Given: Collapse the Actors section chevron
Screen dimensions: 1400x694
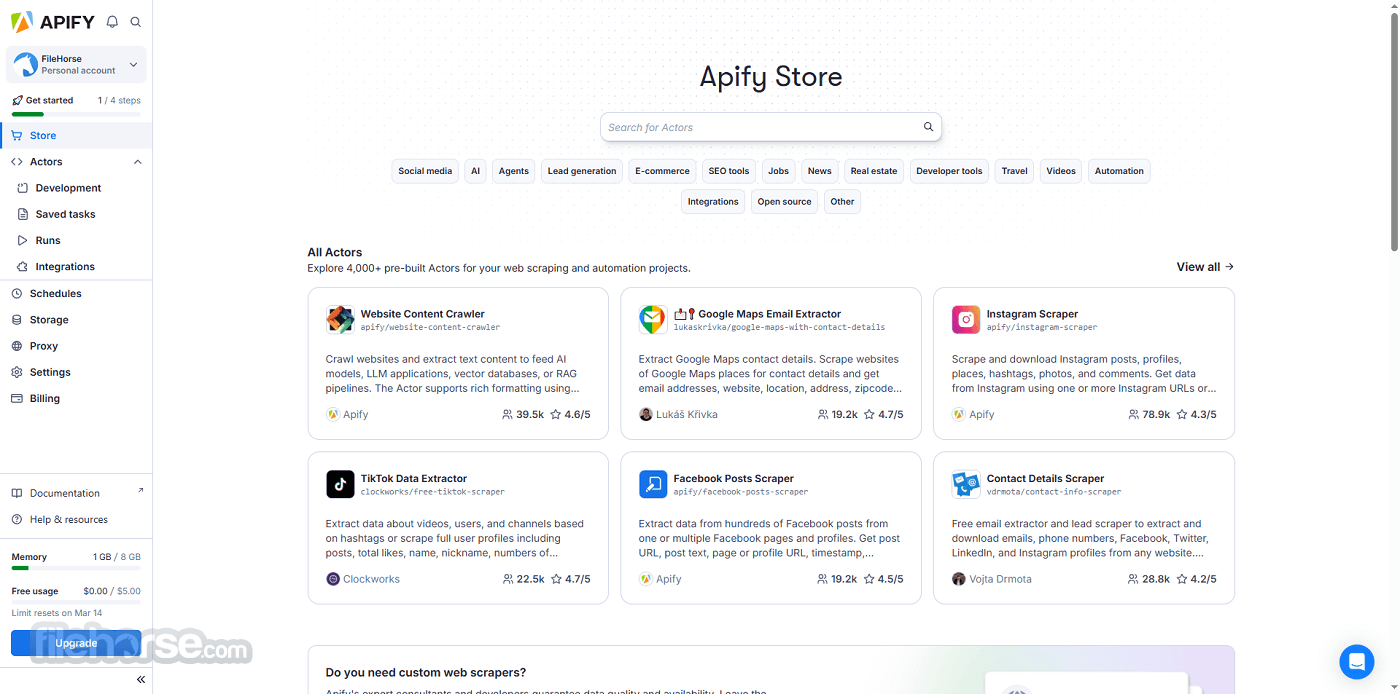Looking at the screenshot, I should (x=138, y=162).
